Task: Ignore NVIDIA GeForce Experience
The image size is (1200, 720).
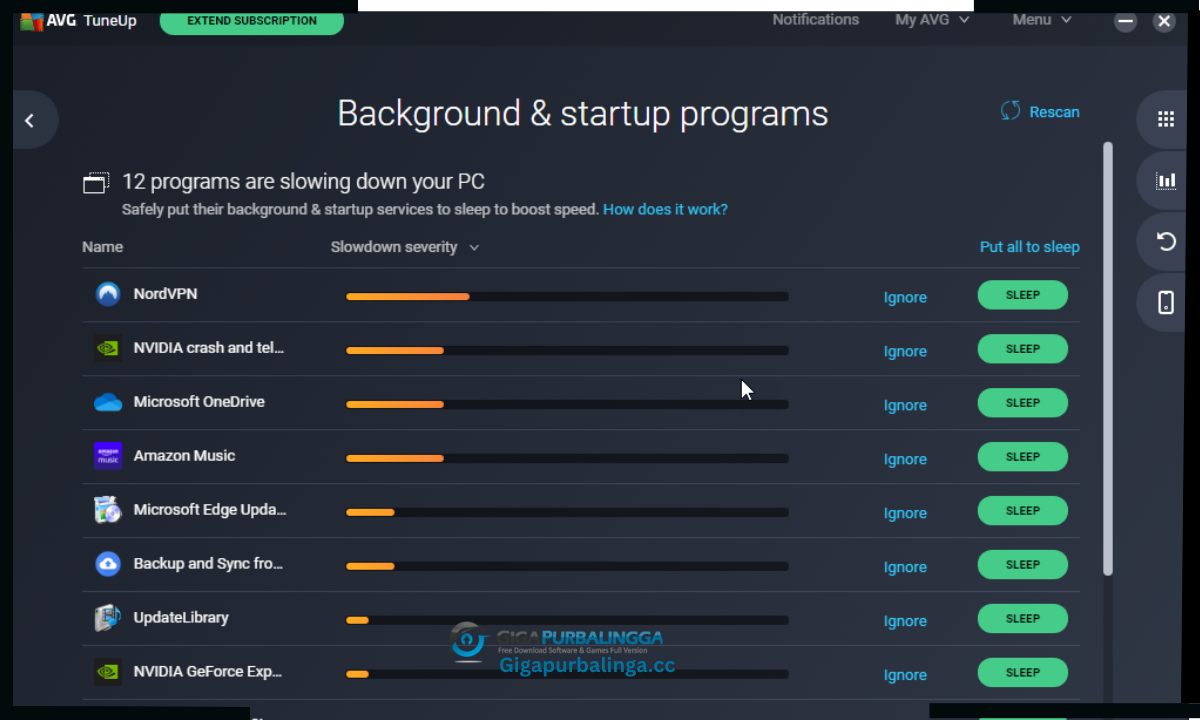Action: coord(905,675)
